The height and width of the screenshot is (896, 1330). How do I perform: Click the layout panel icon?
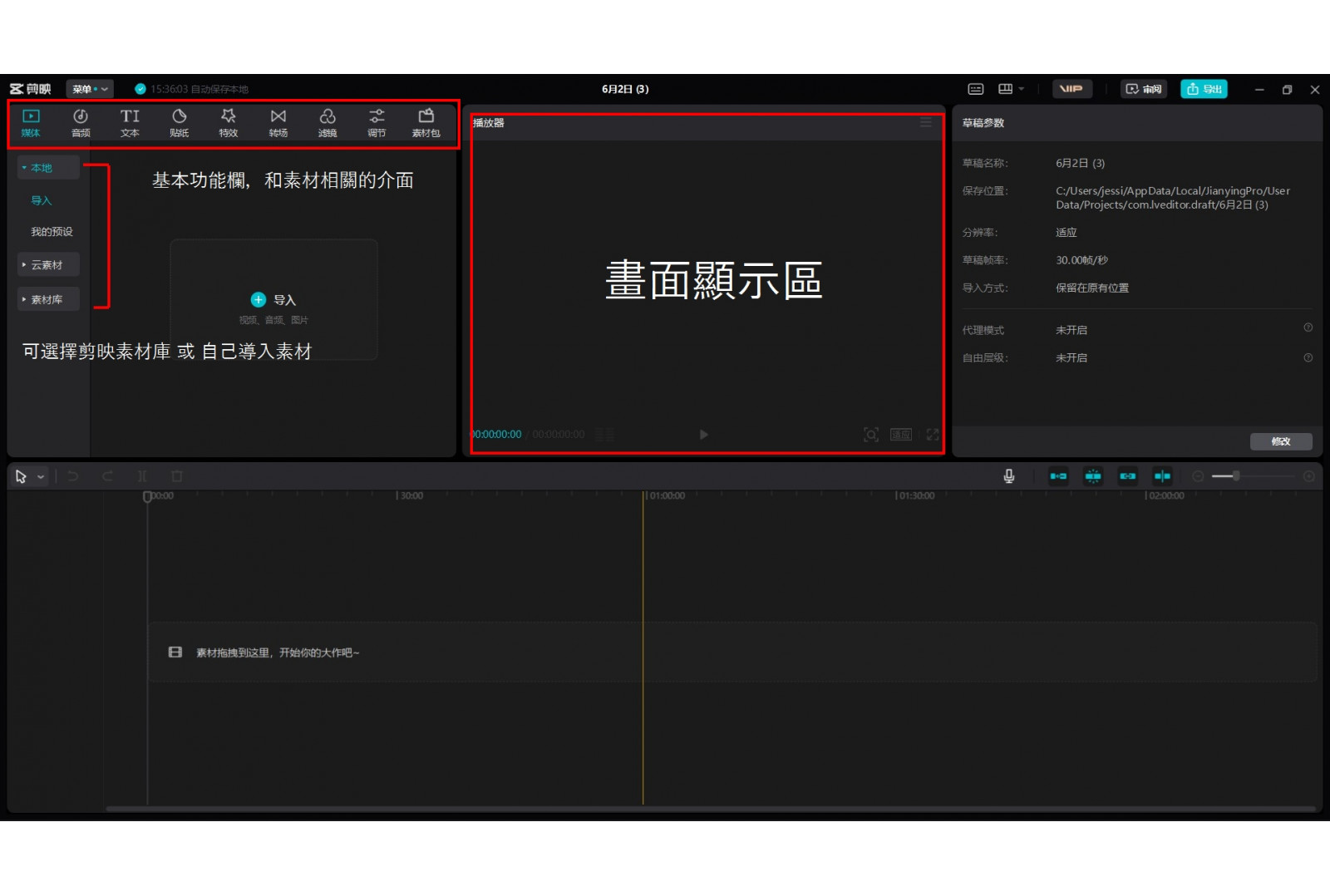point(1005,89)
